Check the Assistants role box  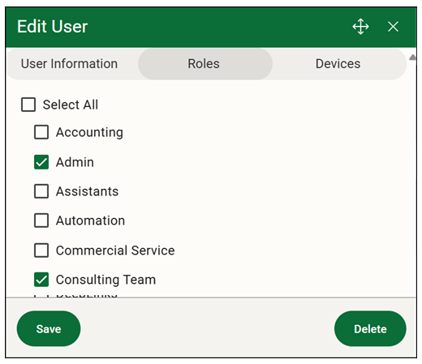pyautogui.click(x=41, y=191)
